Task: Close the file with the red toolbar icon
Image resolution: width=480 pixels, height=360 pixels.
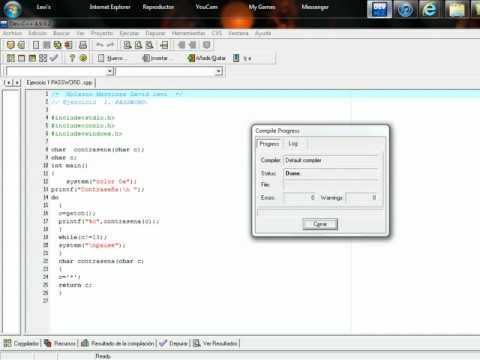Action: tap(68, 45)
